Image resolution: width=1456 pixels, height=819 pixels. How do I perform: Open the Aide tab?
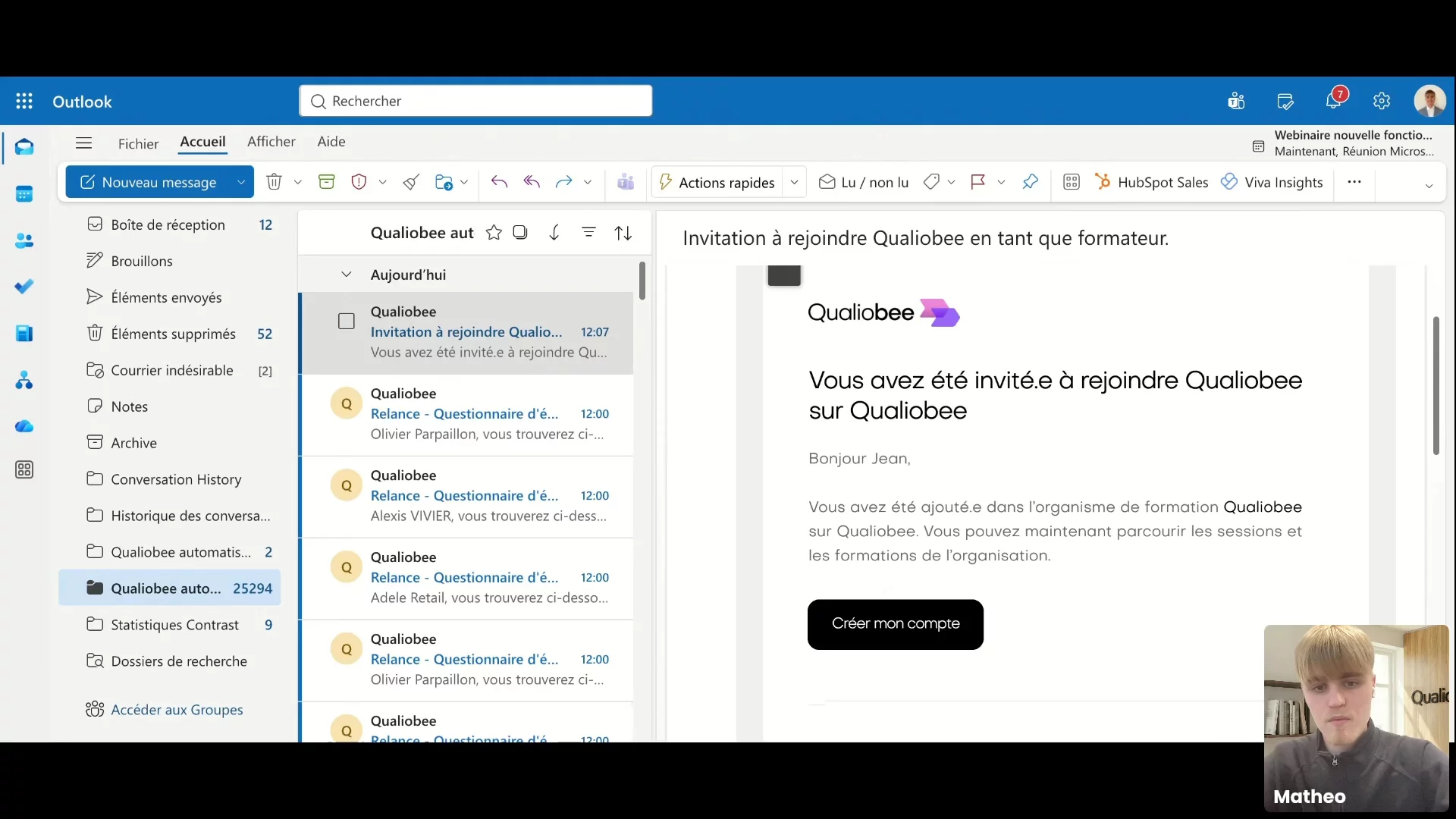tap(331, 142)
